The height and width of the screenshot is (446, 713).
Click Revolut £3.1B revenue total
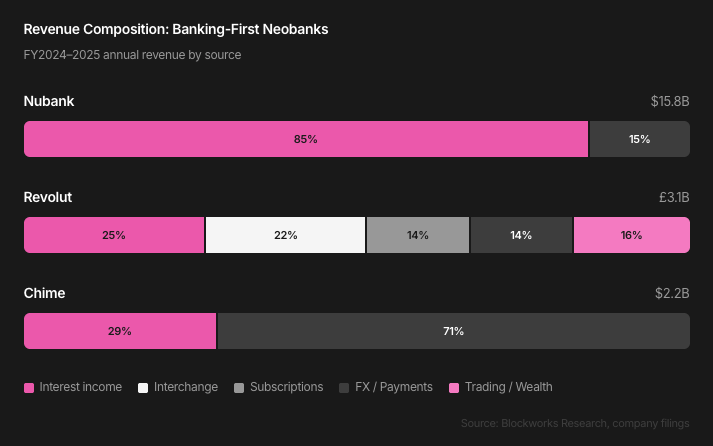[673, 197]
